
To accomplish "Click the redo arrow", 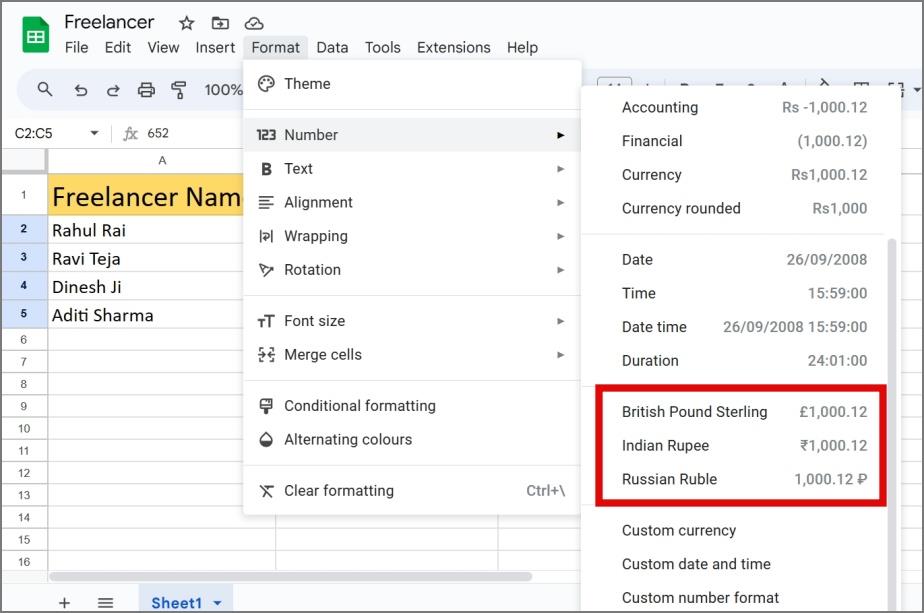I will pos(113,90).
